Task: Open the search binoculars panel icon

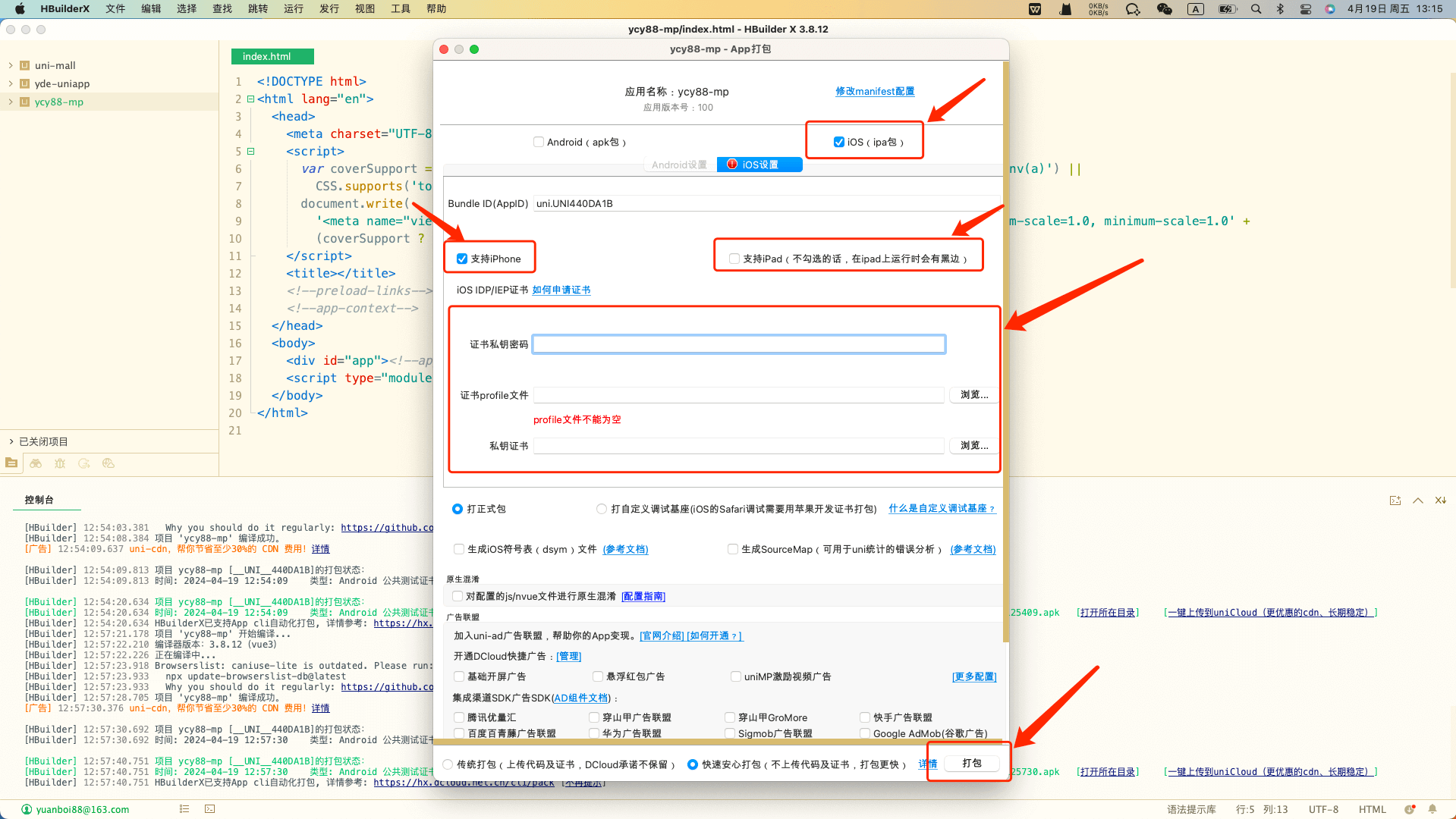Action: [x=36, y=463]
